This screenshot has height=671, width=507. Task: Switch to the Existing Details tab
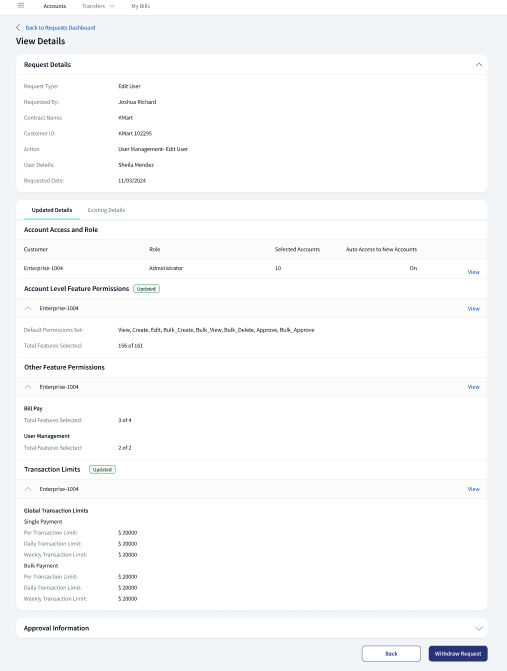pyautogui.click(x=106, y=210)
